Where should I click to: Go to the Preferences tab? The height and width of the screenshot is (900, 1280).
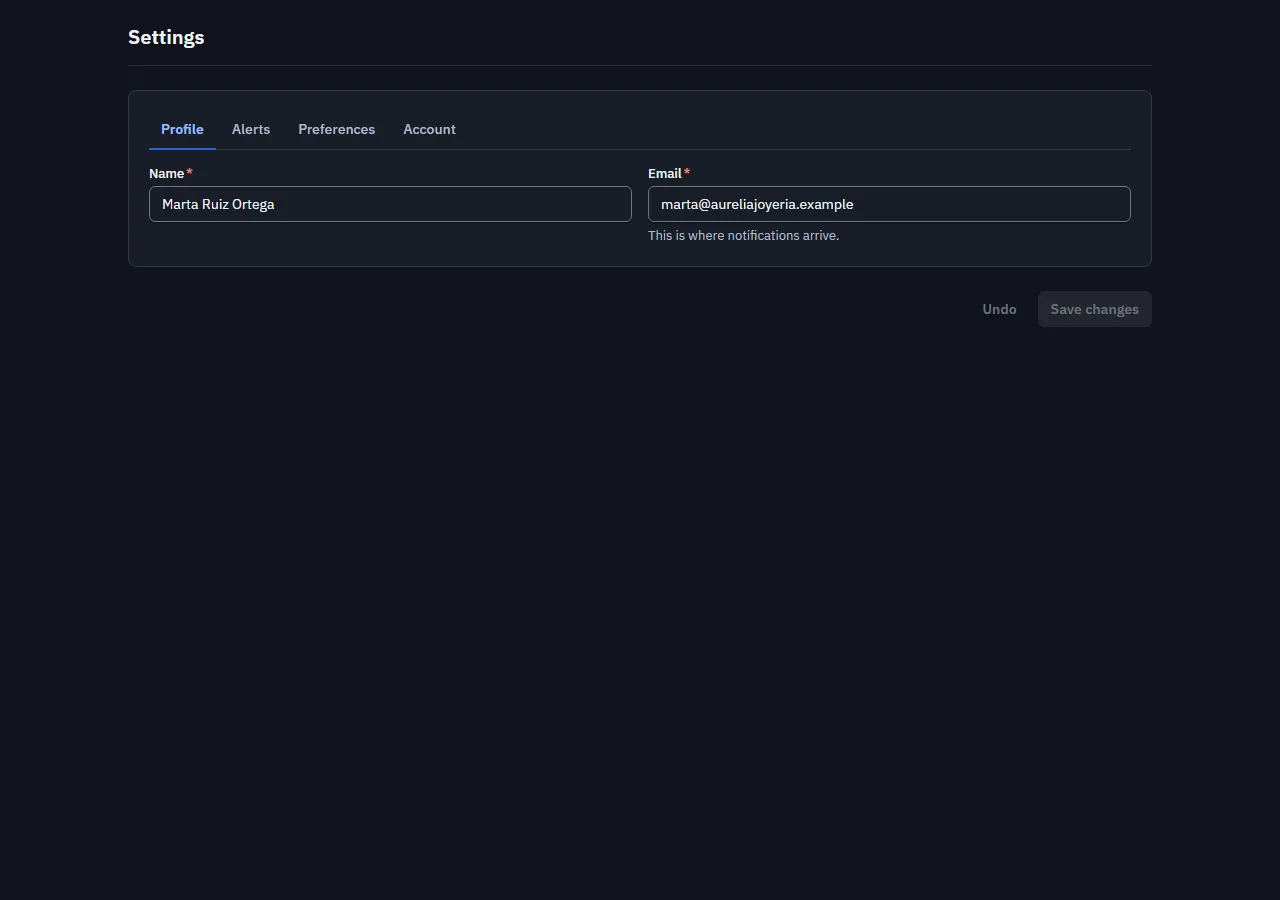pos(336,129)
